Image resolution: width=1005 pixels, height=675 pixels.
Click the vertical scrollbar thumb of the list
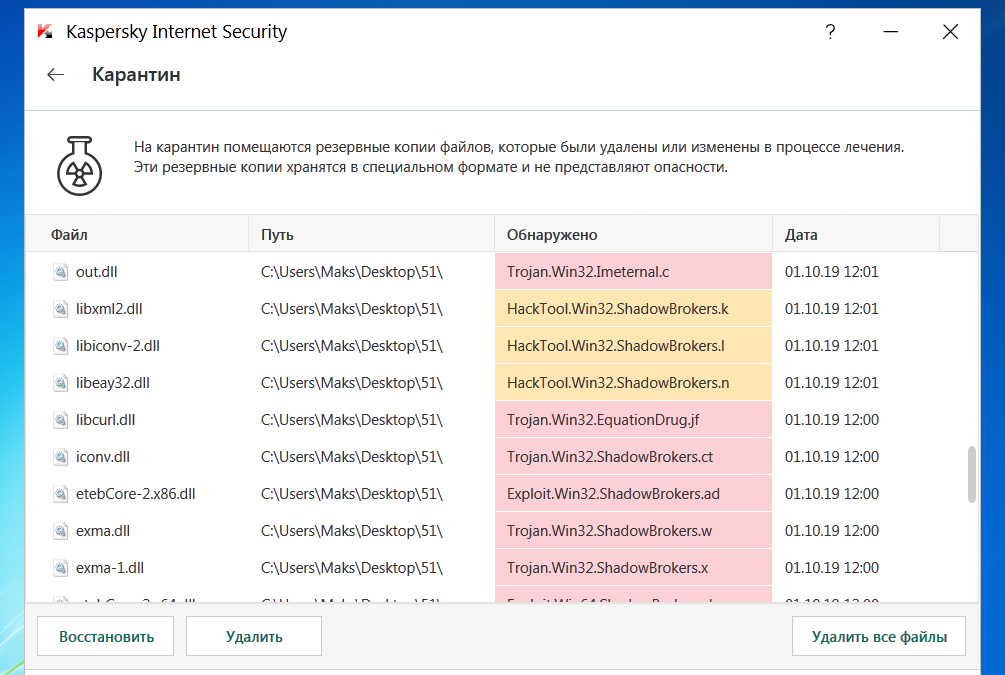pyautogui.click(x=971, y=475)
